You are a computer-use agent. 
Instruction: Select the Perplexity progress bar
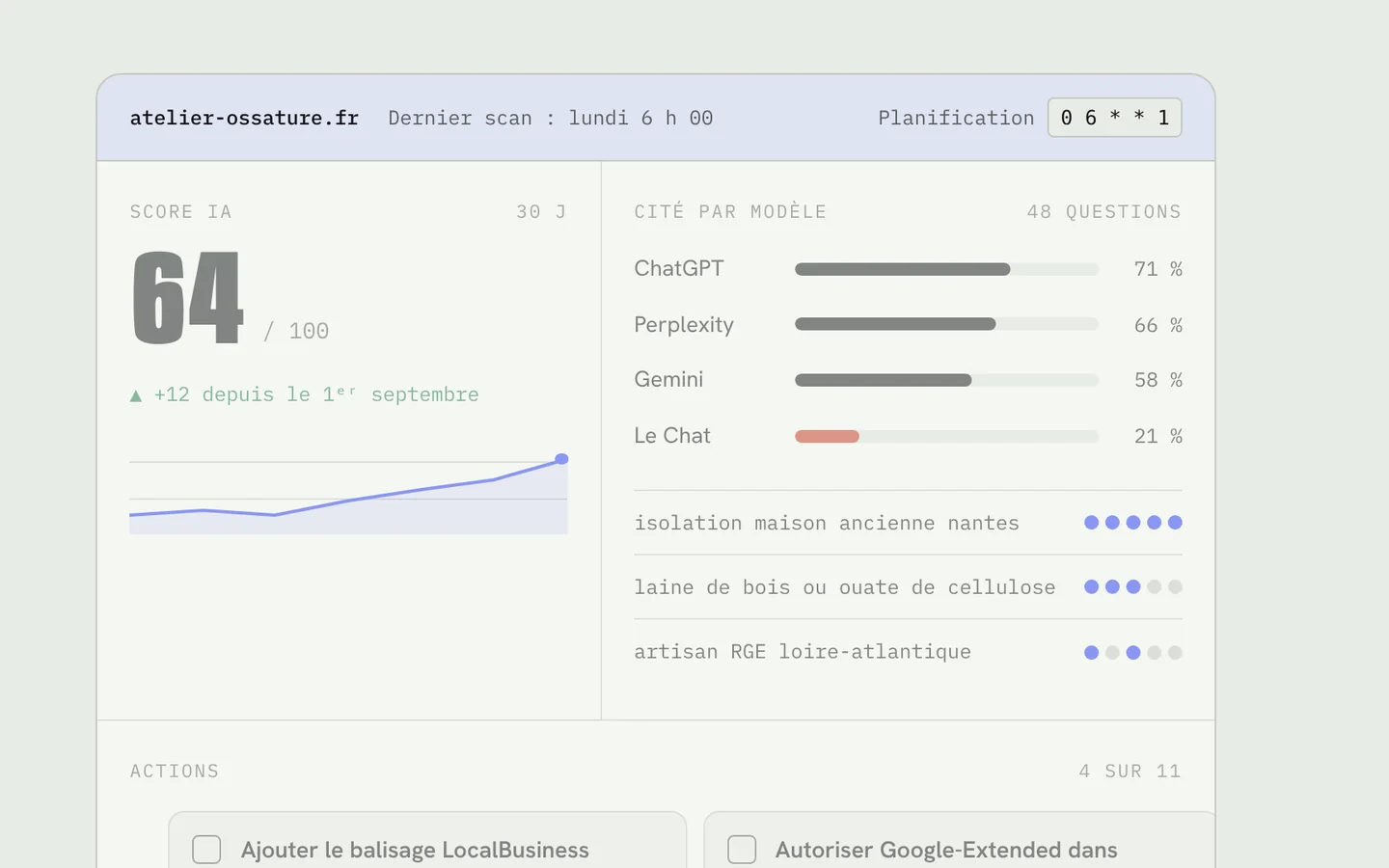coord(946,324)
